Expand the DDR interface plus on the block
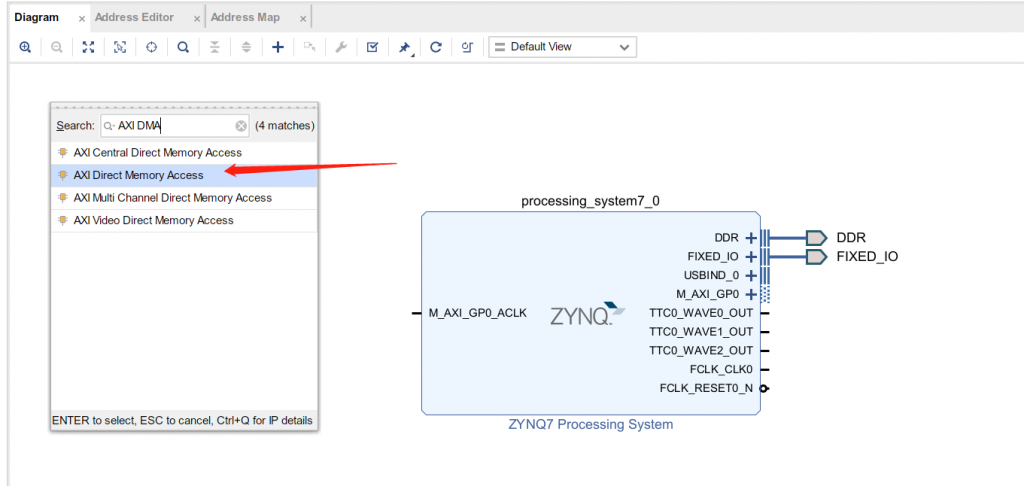This screenshot has height=486, width=1024. tap(751, 238)
